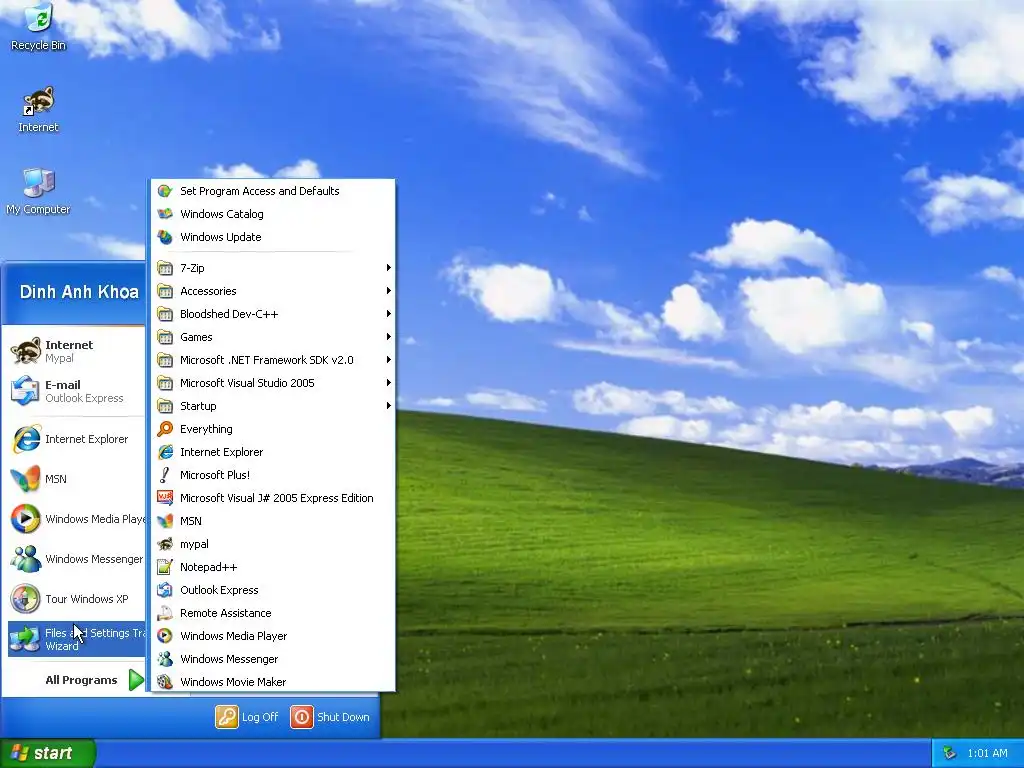Click Windows Media Player icon in programs list
This screenshot has width=1024, height=768.
[x=165, y=635]
